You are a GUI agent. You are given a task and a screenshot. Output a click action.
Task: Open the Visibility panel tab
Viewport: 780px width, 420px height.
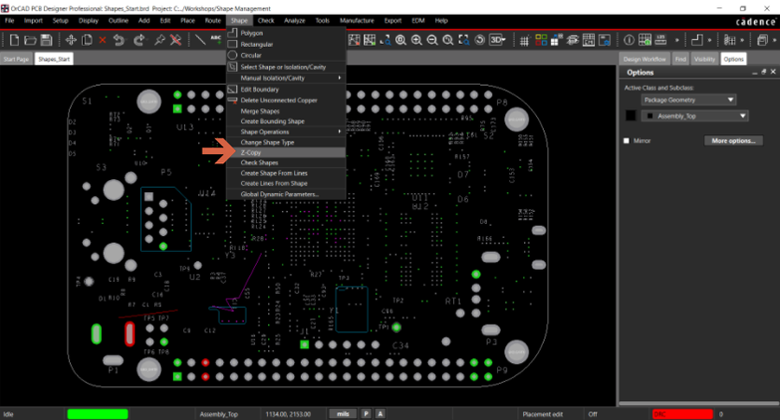(704, 59)
